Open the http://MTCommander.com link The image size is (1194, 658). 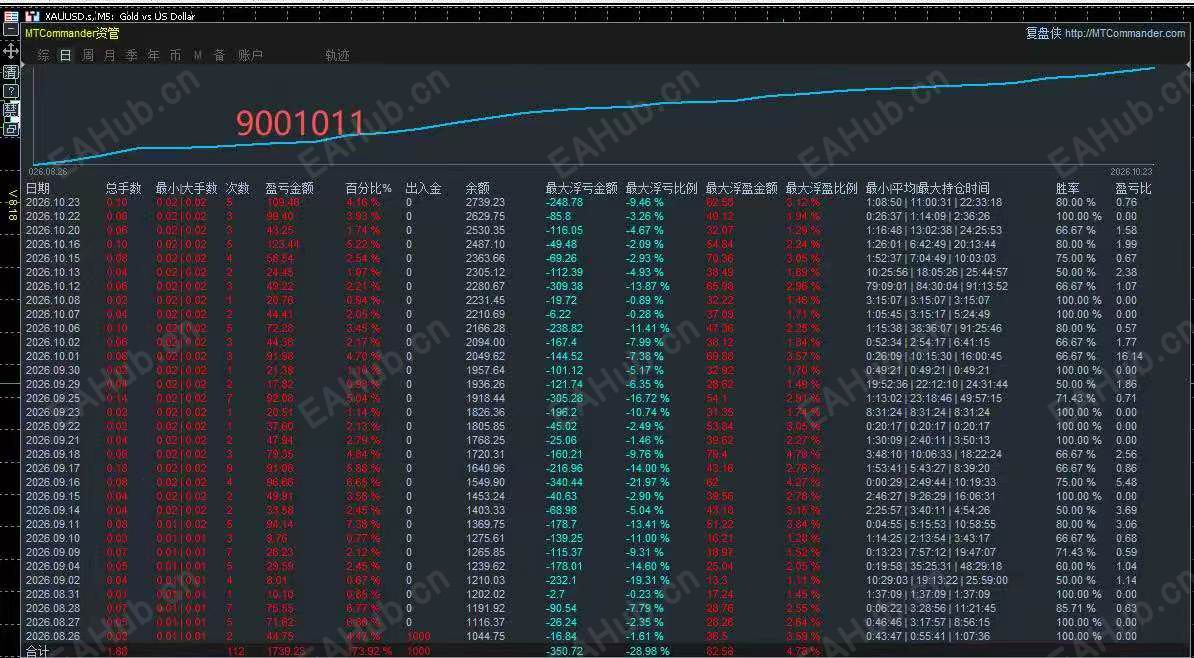pyautogui.click(x=1125, y=34)
